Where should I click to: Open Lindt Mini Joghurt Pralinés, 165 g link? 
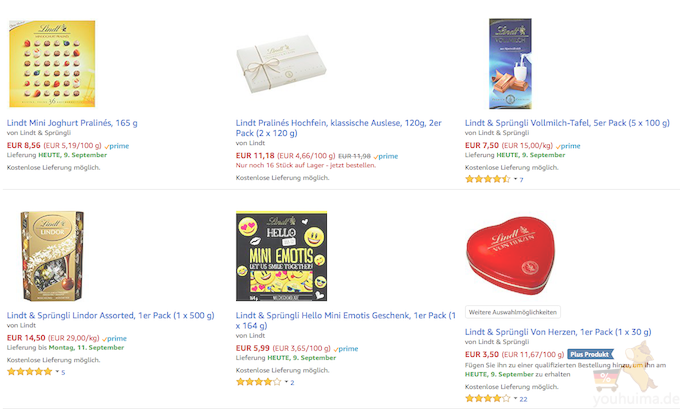tap(72, 123)
